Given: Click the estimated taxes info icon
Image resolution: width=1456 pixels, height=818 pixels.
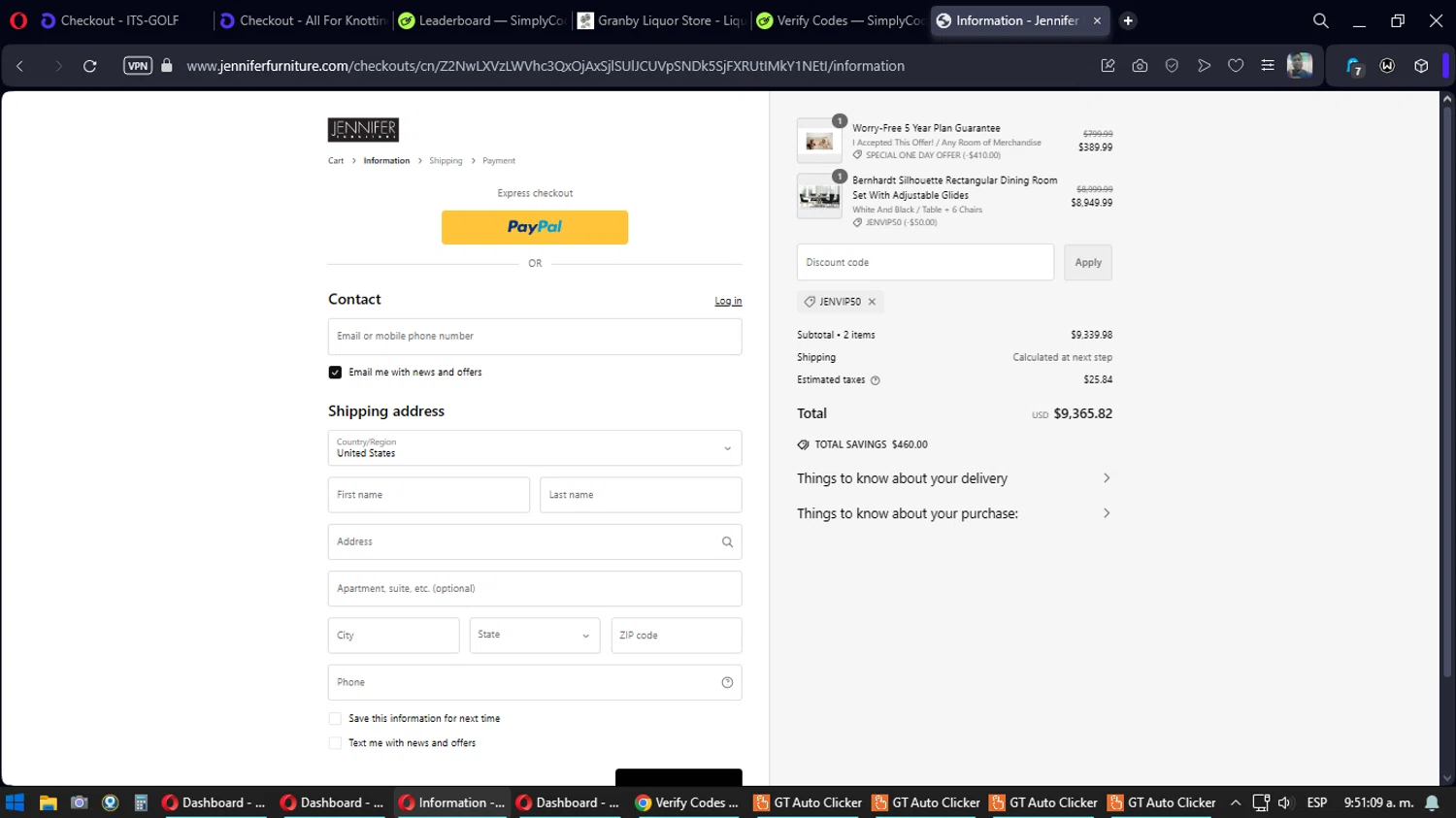Looking at the screenshot, I should coord(875,380).
